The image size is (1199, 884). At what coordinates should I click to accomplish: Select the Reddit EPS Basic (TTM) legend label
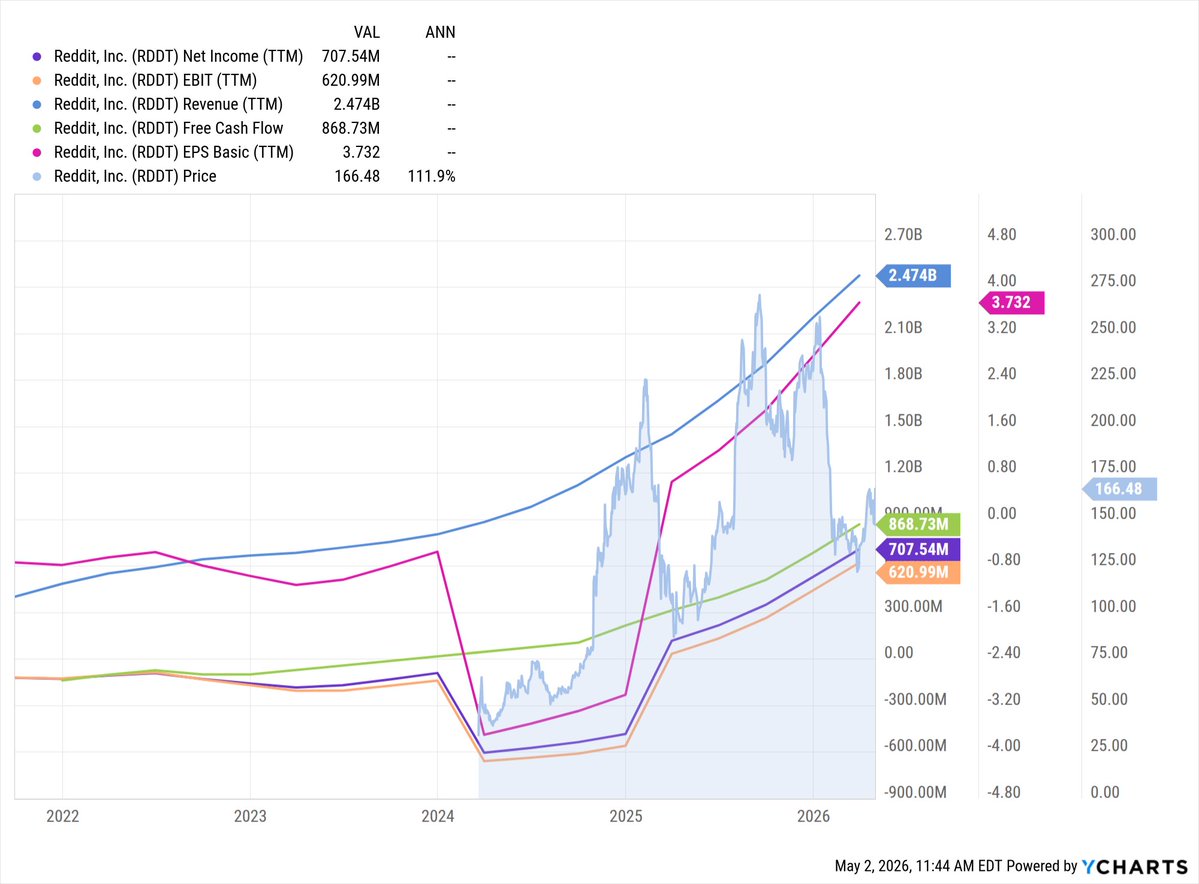174,152
